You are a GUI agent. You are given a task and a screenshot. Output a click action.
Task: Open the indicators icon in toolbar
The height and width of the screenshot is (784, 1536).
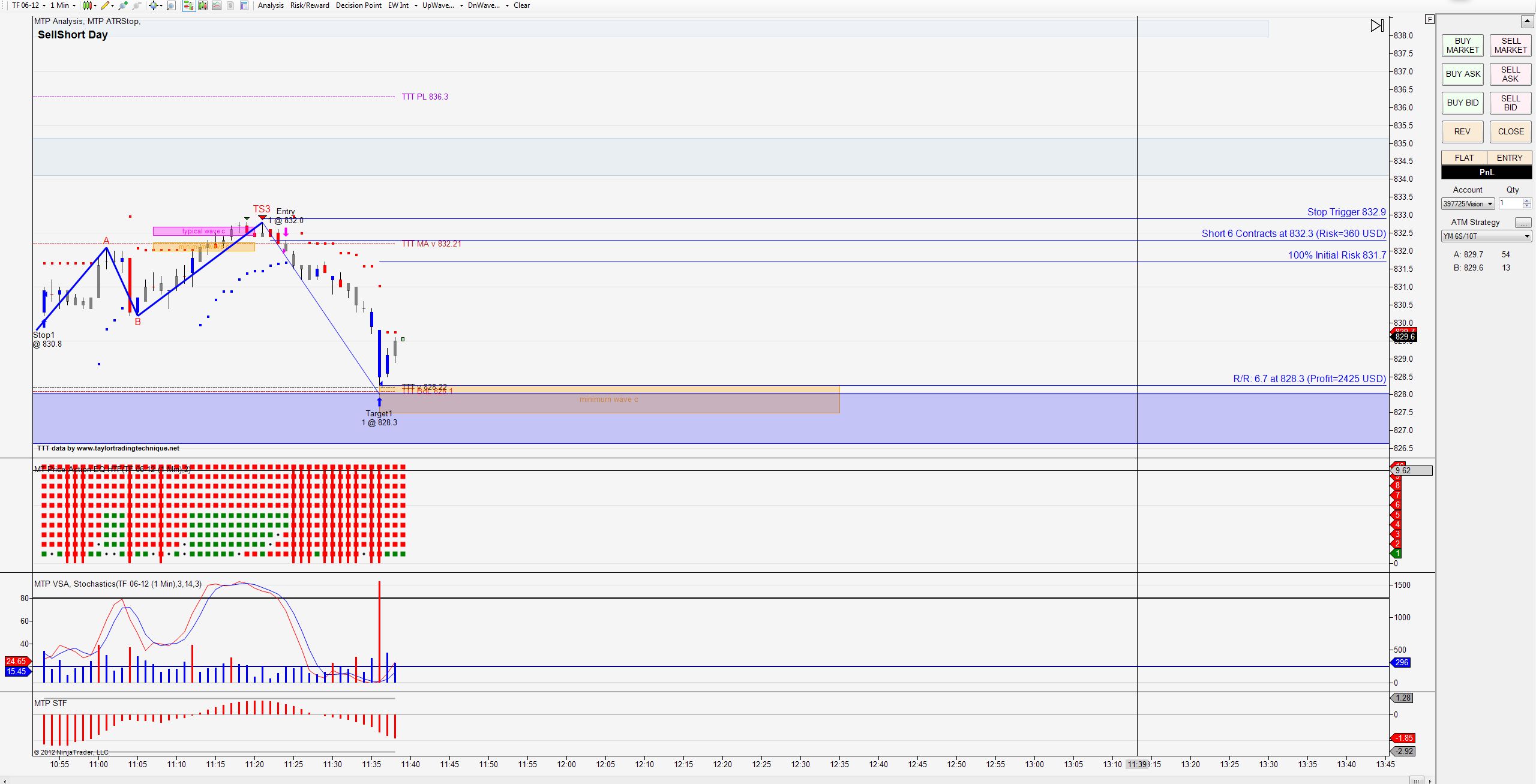203,5
